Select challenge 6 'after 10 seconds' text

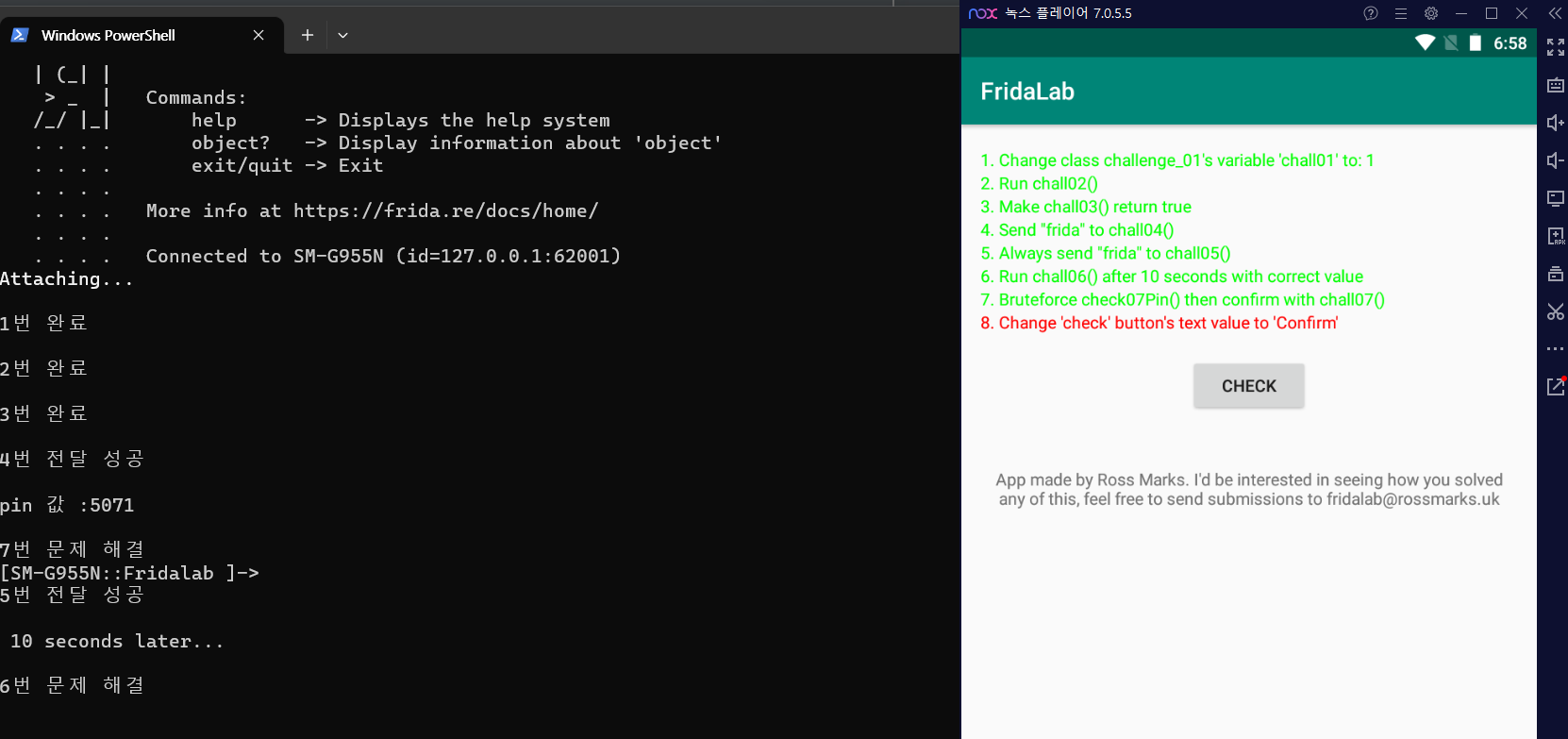(x=1172, y=277)
